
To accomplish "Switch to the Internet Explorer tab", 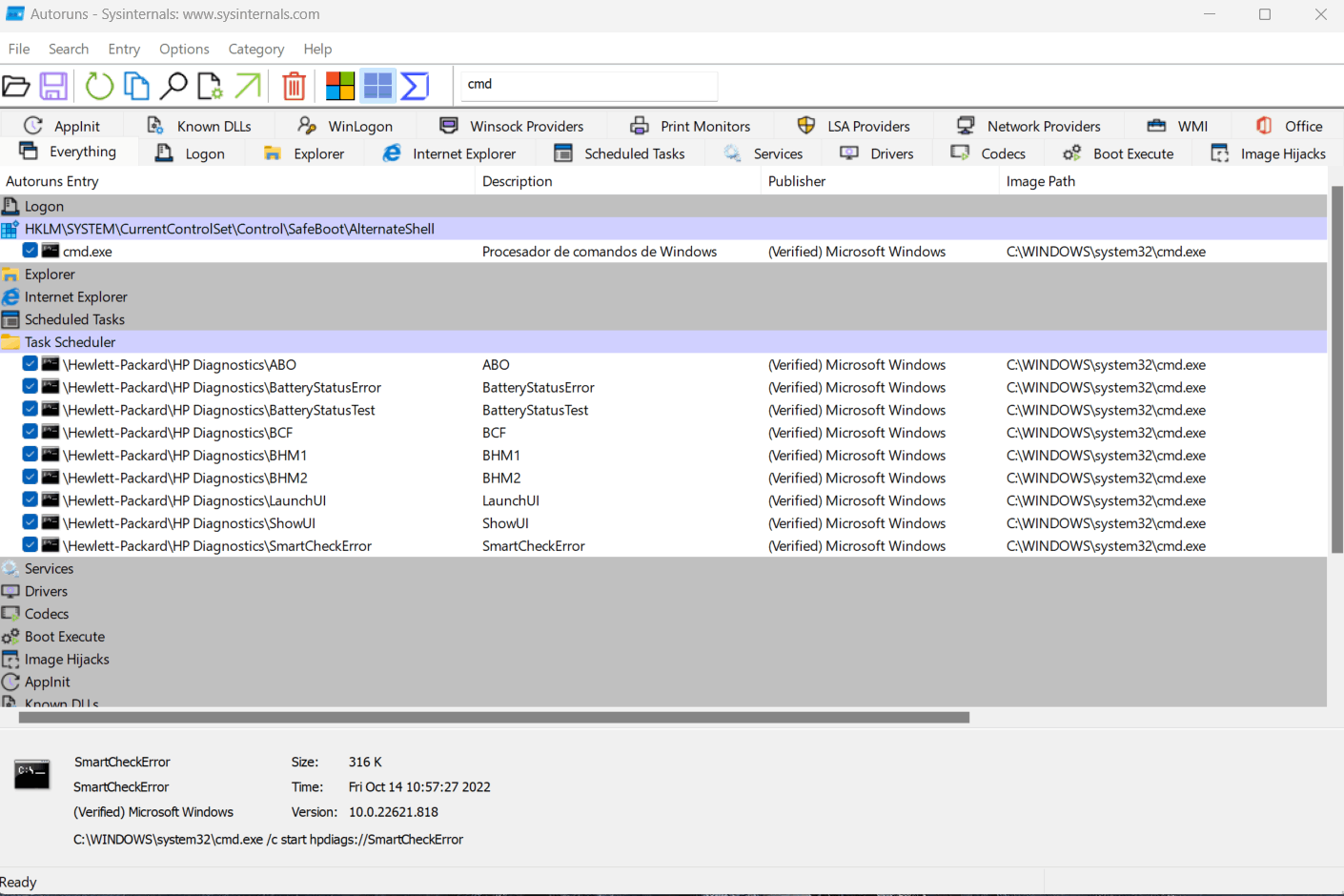I will [449, 153].
